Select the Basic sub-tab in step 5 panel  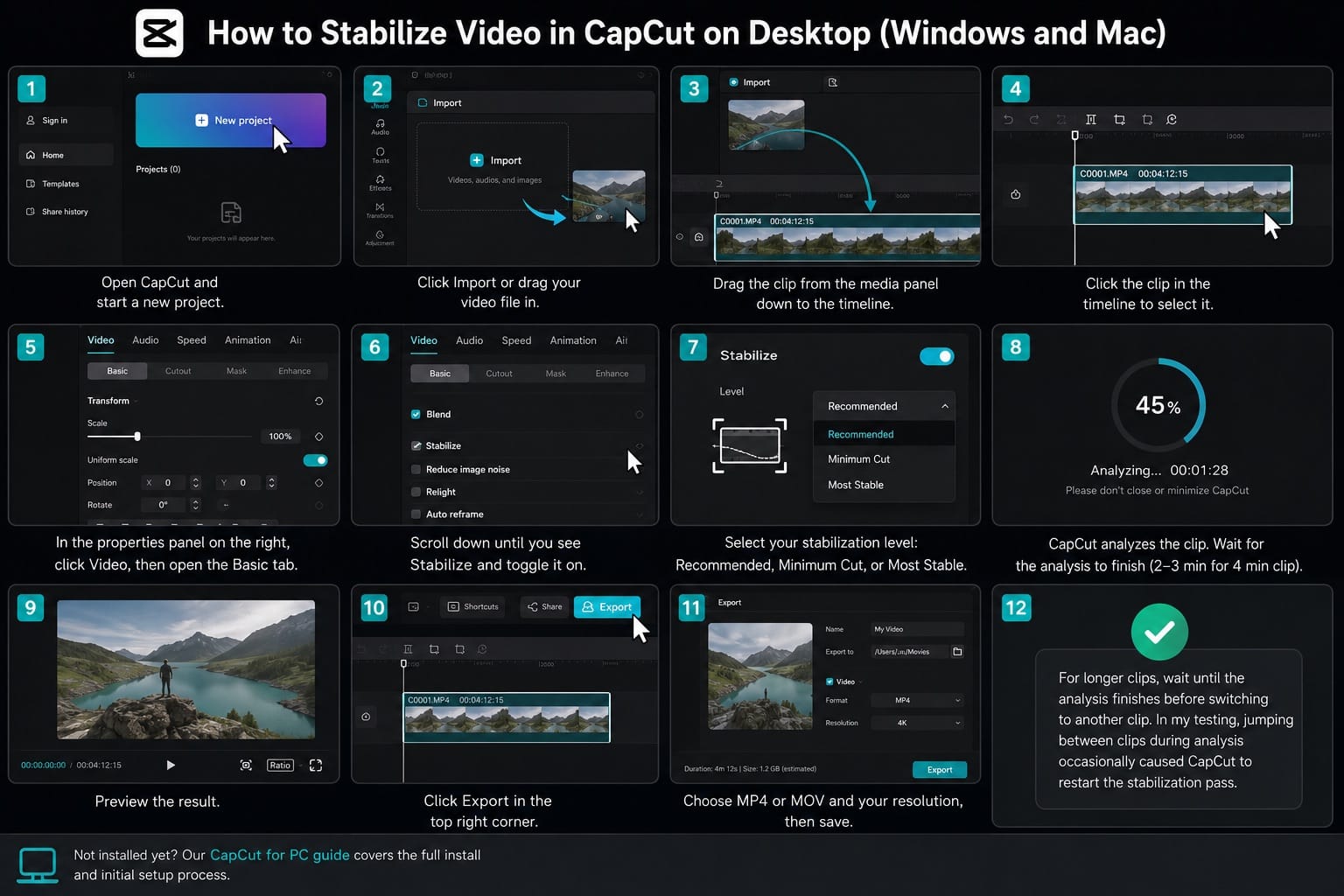(x=117, y=371)
